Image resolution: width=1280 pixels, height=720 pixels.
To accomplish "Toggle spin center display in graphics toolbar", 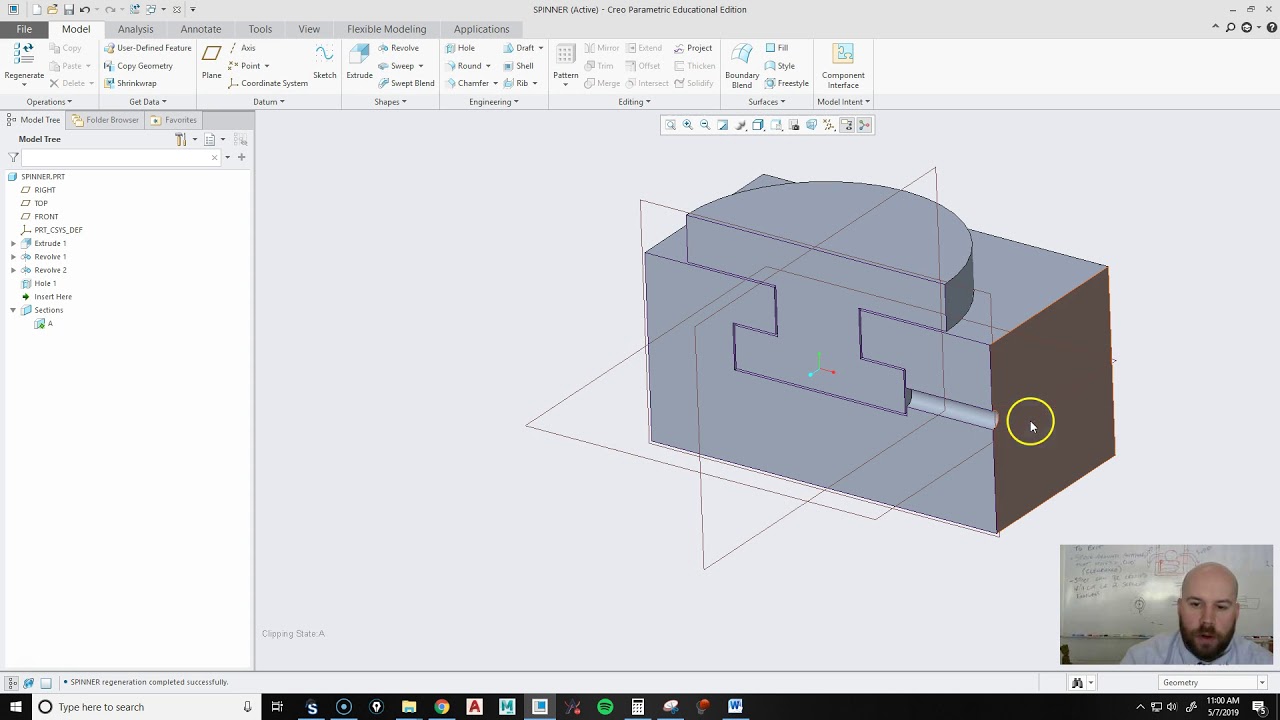I will pyautogui.click(x=864, y=125).
